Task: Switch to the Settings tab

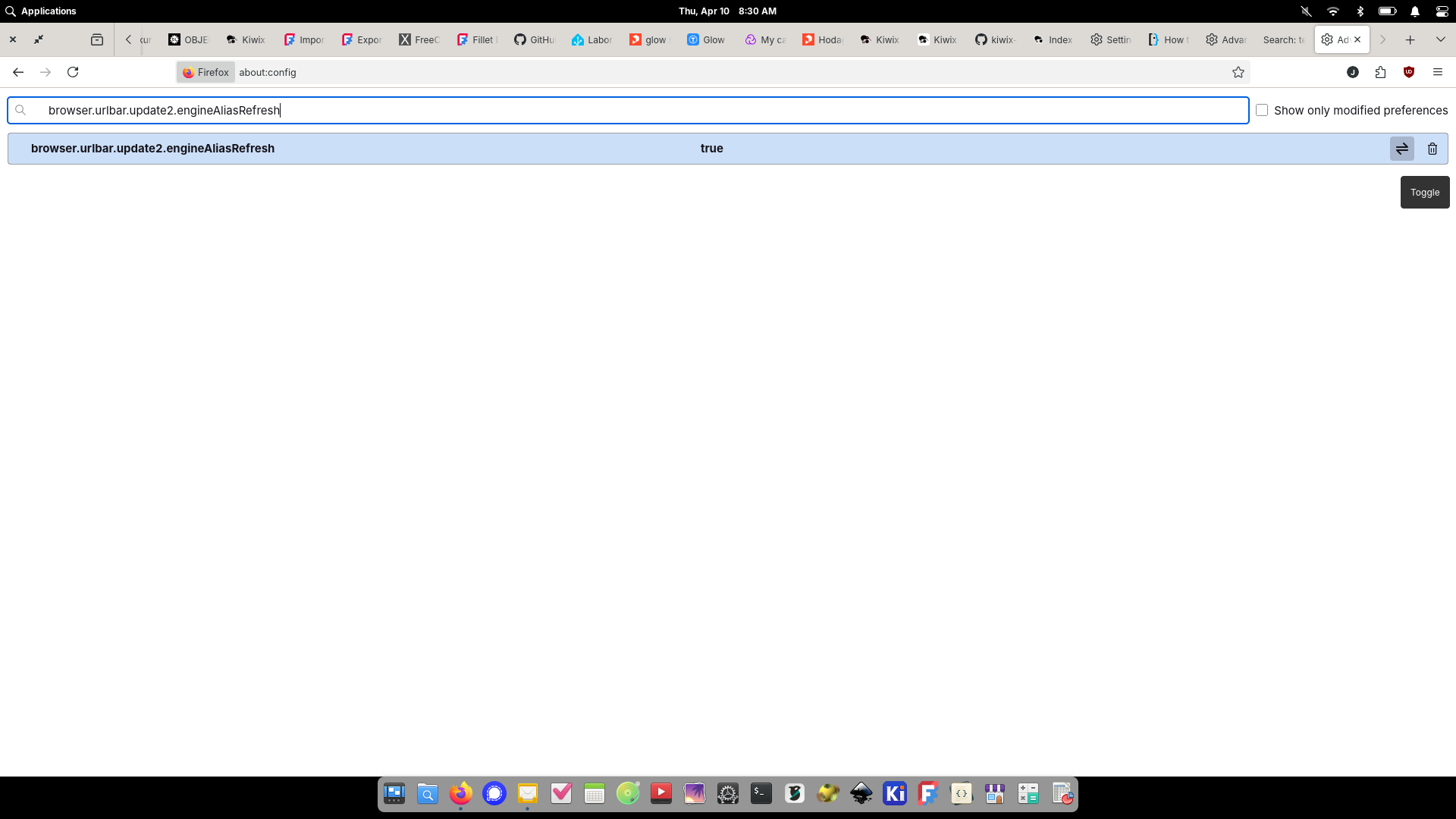Action: [x=1111, y=39]
